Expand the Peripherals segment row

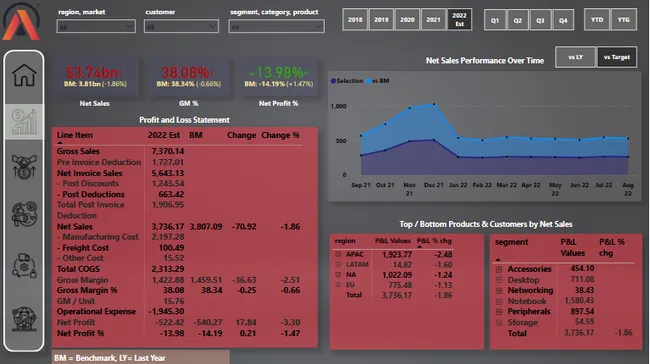point(499,312)
